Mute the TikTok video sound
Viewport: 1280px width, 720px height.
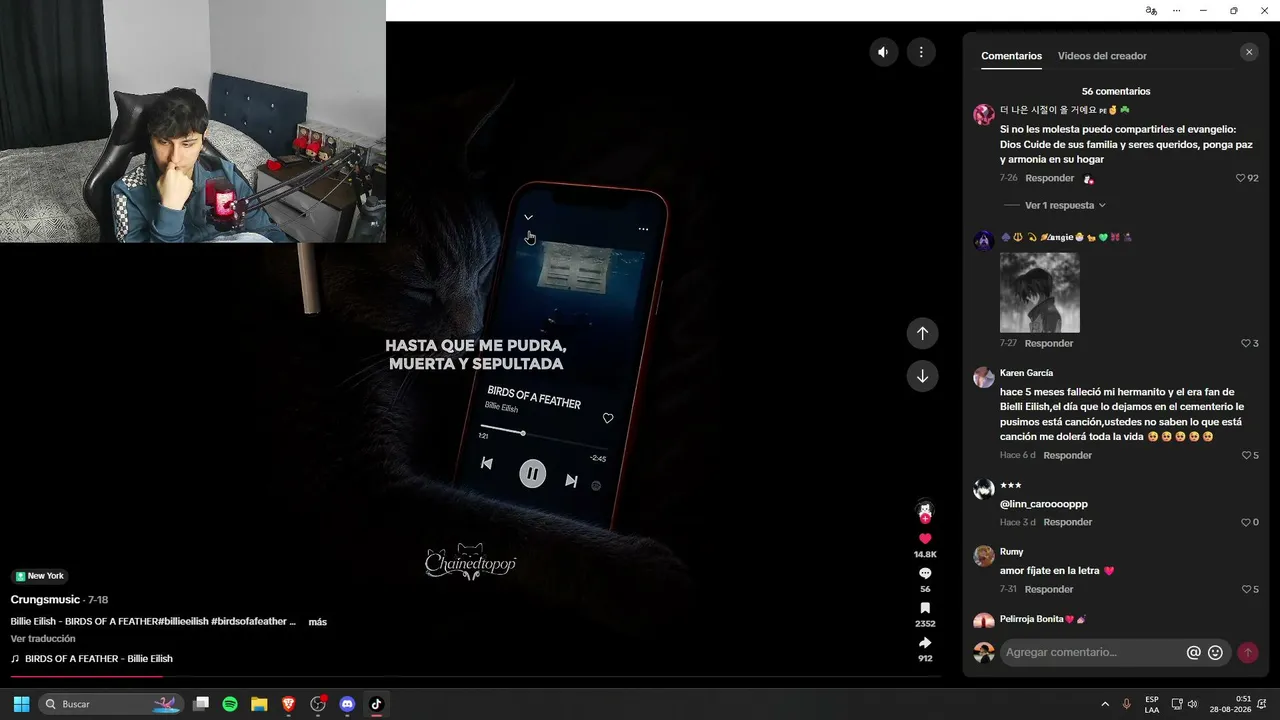[884, 52]
